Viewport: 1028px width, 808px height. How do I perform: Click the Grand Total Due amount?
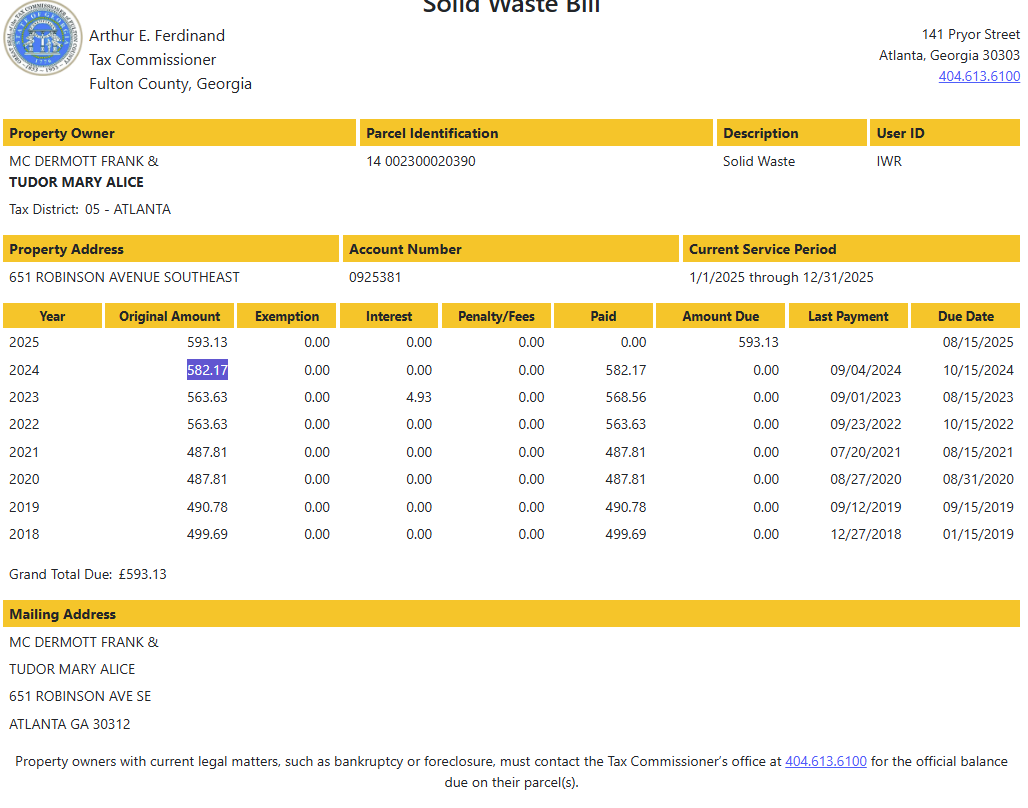coord(142,574)
